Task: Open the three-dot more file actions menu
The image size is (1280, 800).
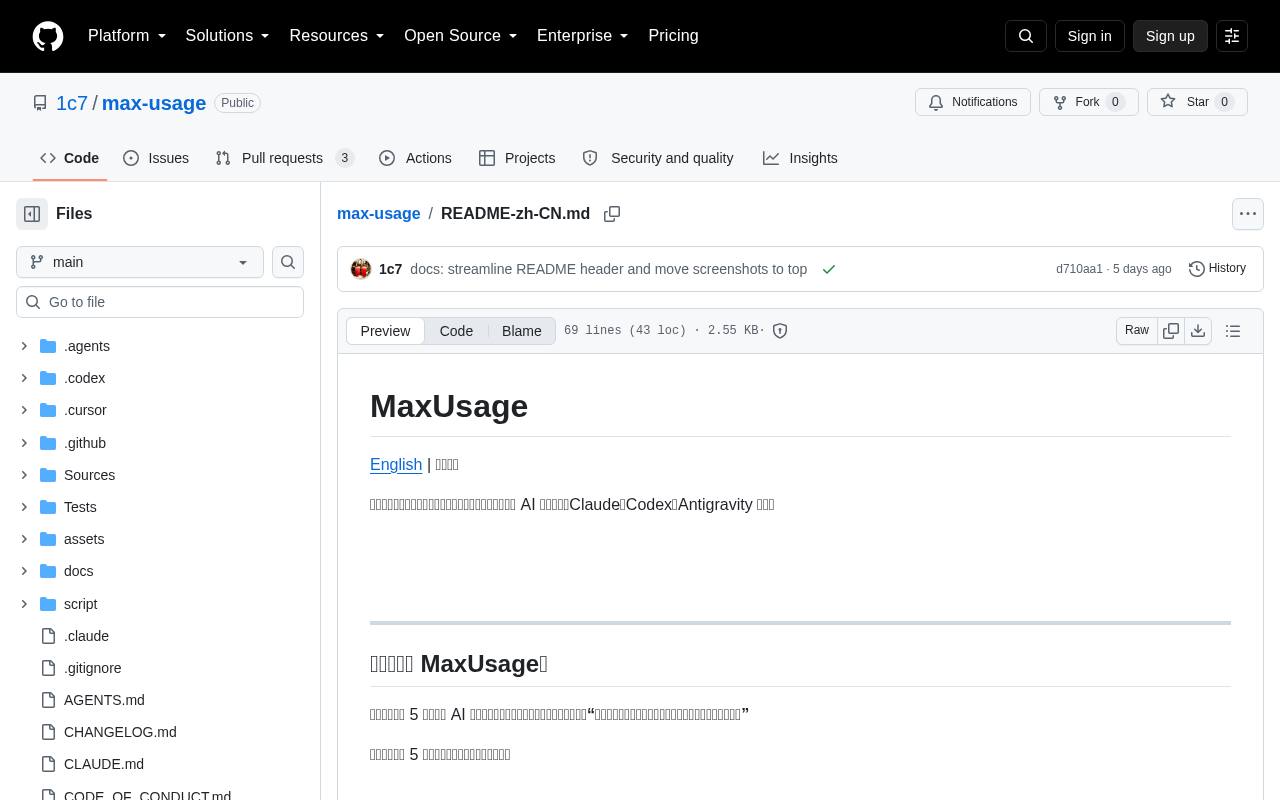Action: [1248, 214]
